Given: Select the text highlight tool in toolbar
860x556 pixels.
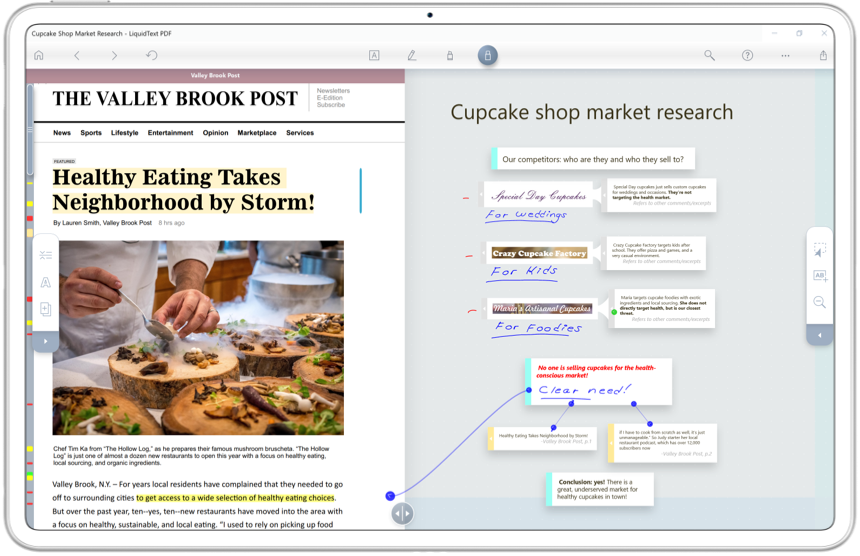Looking at the screenshot, I should click(x=374, y=56).
